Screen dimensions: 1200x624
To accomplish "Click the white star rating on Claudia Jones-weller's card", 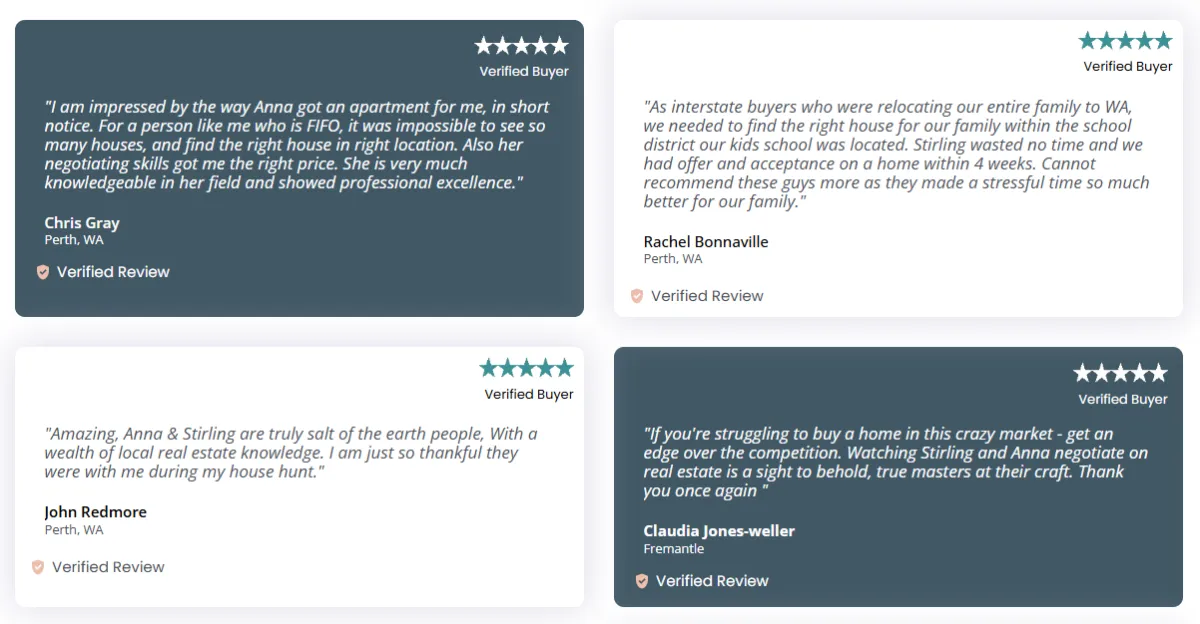I will pos(1120,373).
